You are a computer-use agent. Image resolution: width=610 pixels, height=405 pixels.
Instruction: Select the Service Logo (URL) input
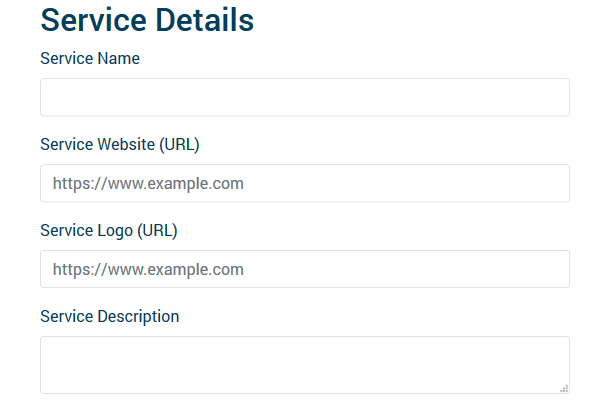coord(304,270)
